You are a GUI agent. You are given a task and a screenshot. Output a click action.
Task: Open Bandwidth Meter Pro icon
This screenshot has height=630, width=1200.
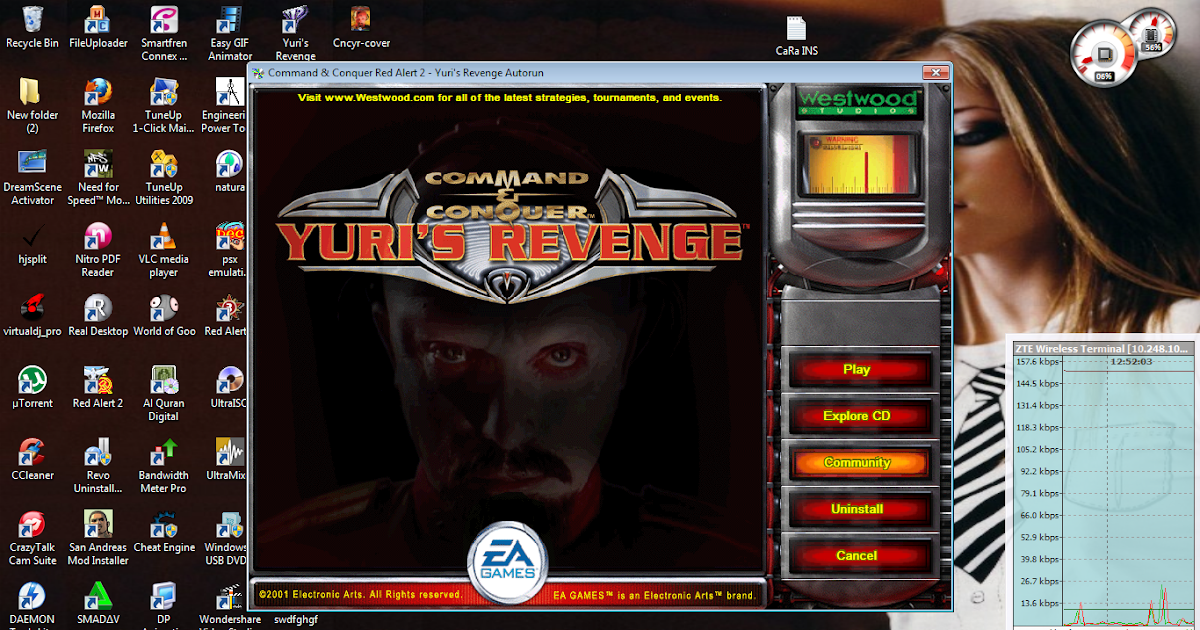coord(164,465)
